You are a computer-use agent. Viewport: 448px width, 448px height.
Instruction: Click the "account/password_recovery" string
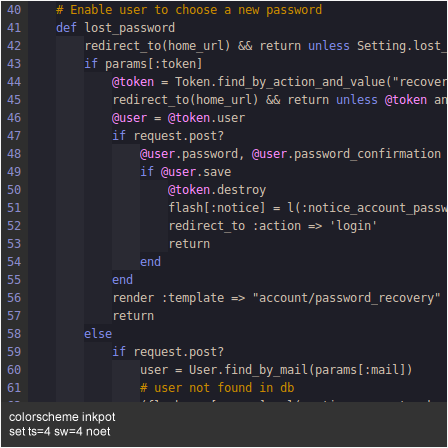[347, 298]
